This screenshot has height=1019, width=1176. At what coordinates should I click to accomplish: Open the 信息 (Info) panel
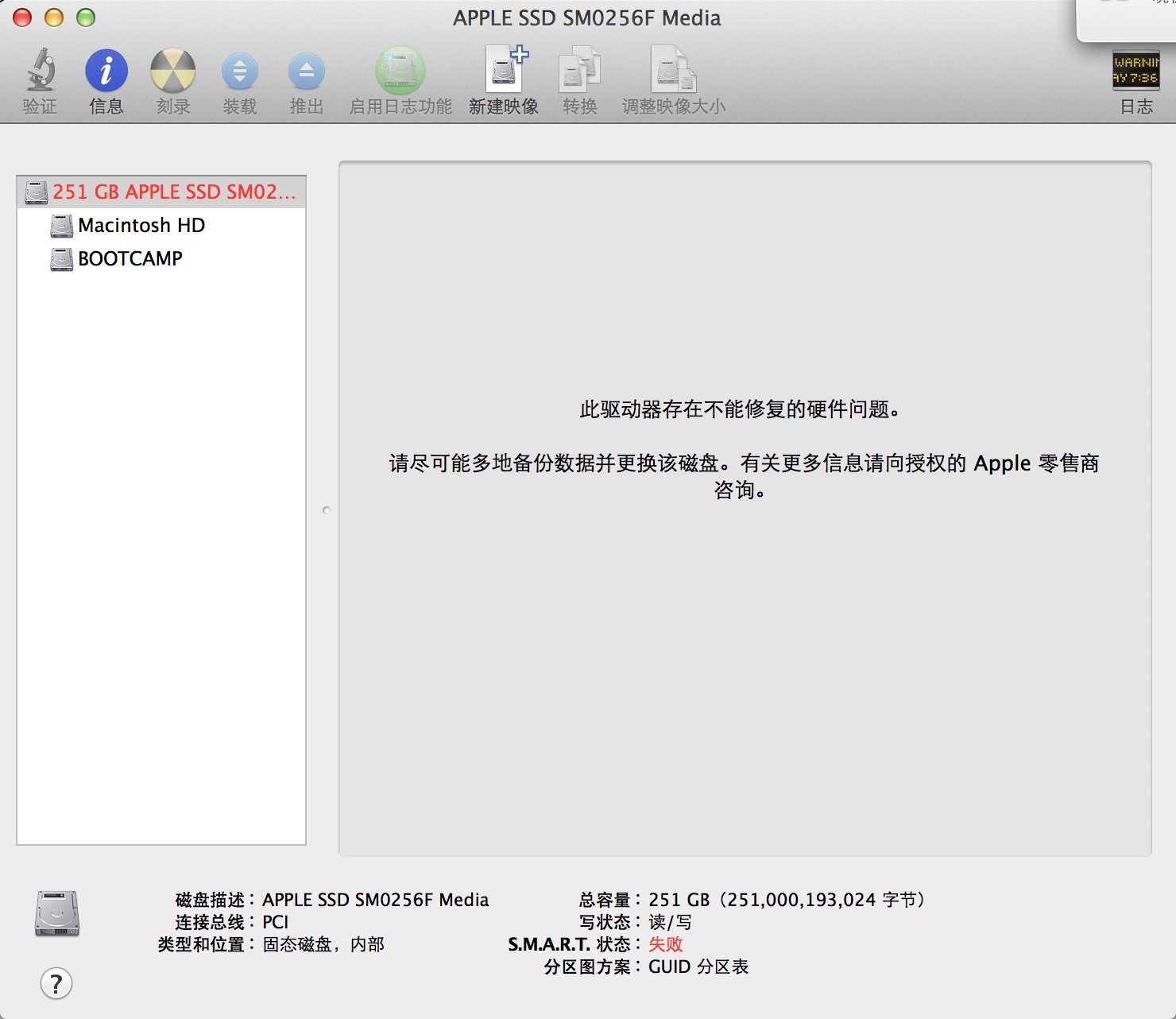[x=106, y=72]
